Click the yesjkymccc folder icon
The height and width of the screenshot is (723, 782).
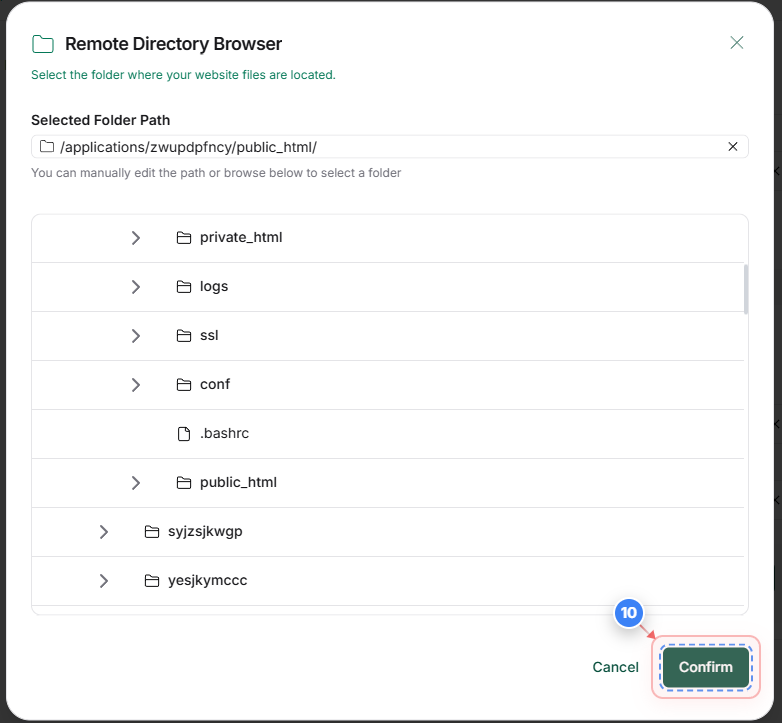152,580
